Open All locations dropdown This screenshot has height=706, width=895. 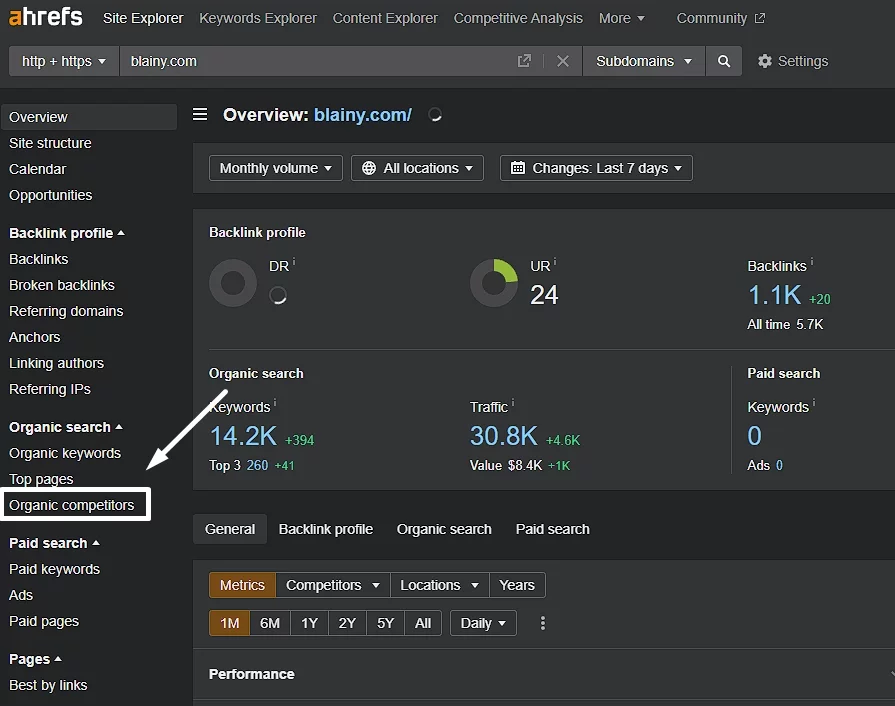pos(417,168)
